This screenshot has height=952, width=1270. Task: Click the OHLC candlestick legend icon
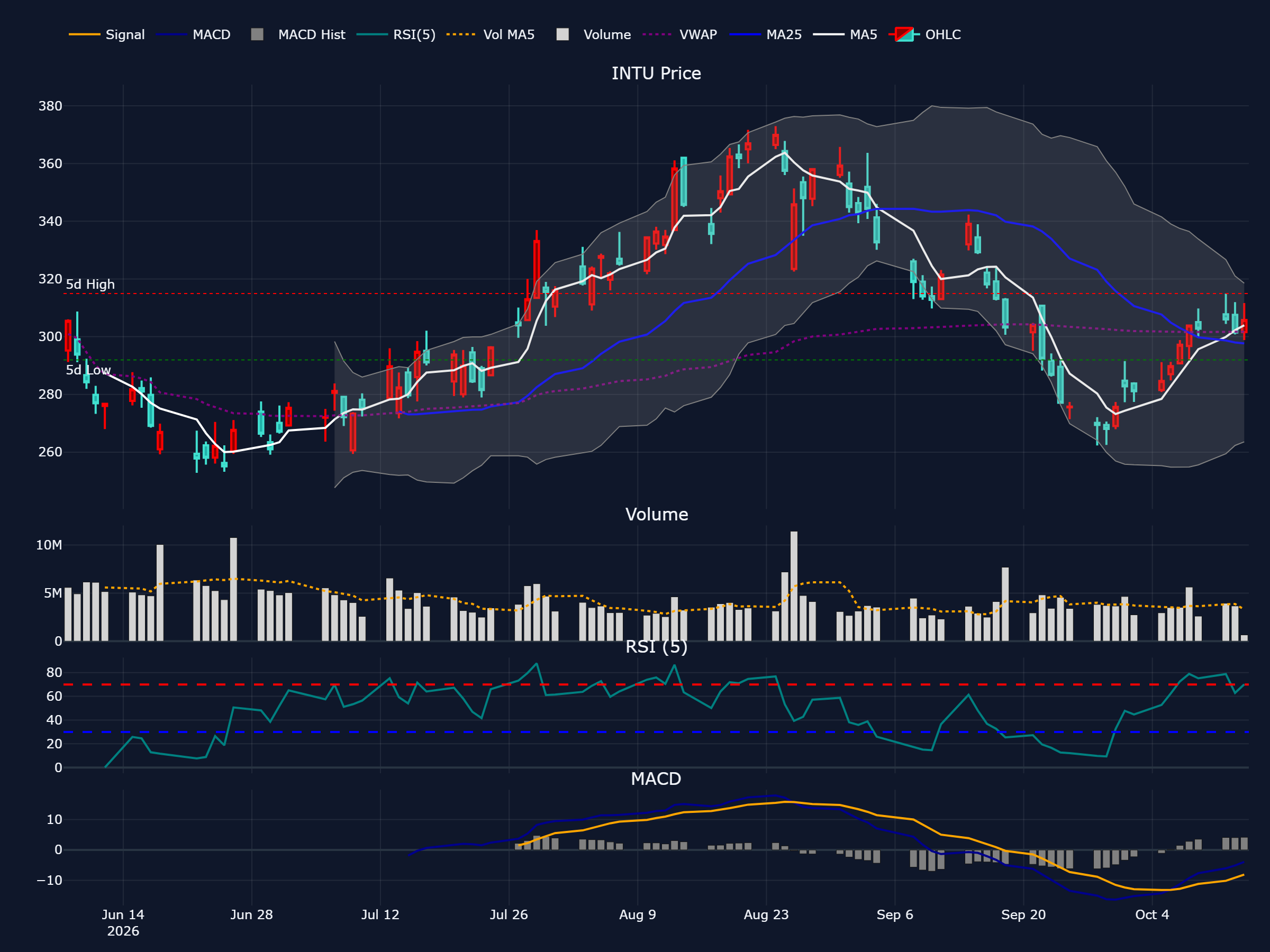click(x=904, y=34)
